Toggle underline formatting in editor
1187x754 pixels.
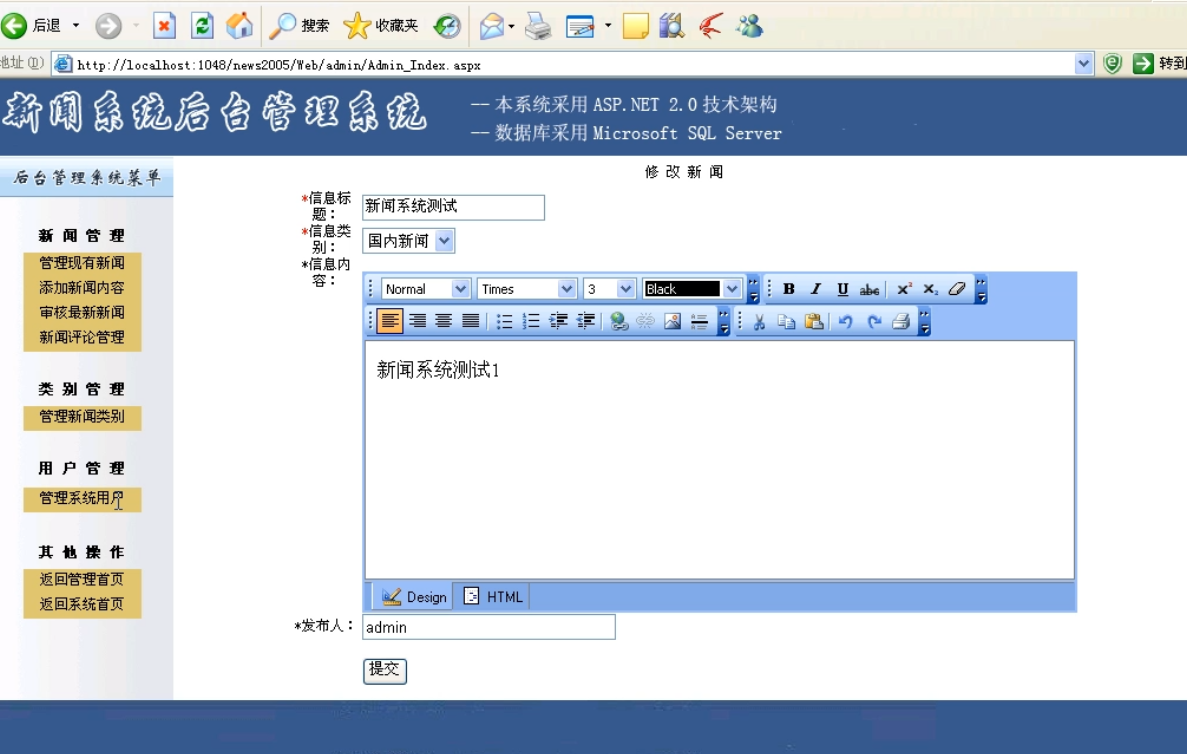pos(842,289)
